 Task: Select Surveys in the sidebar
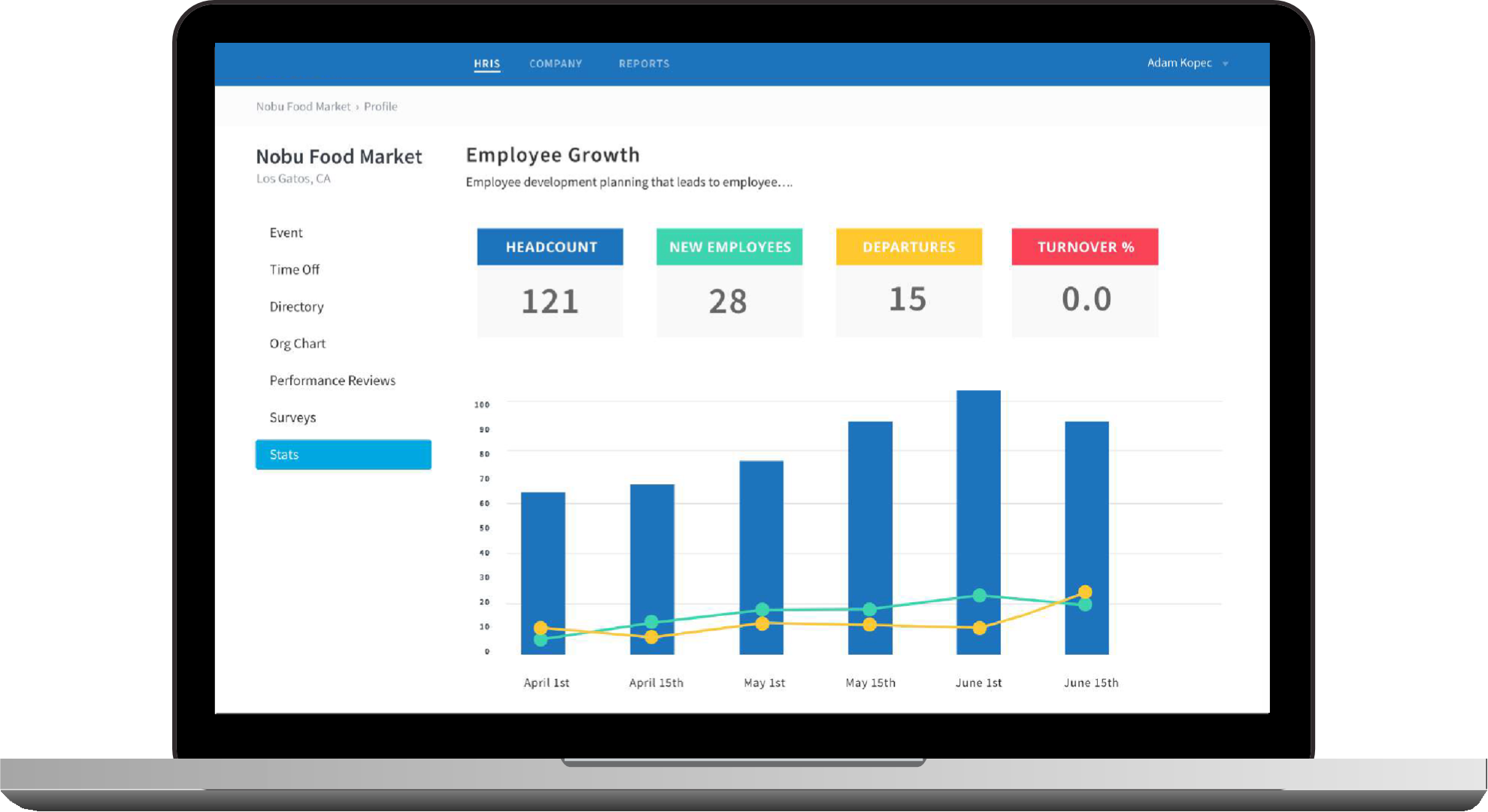pyautogui.click(x=292, y=417)
